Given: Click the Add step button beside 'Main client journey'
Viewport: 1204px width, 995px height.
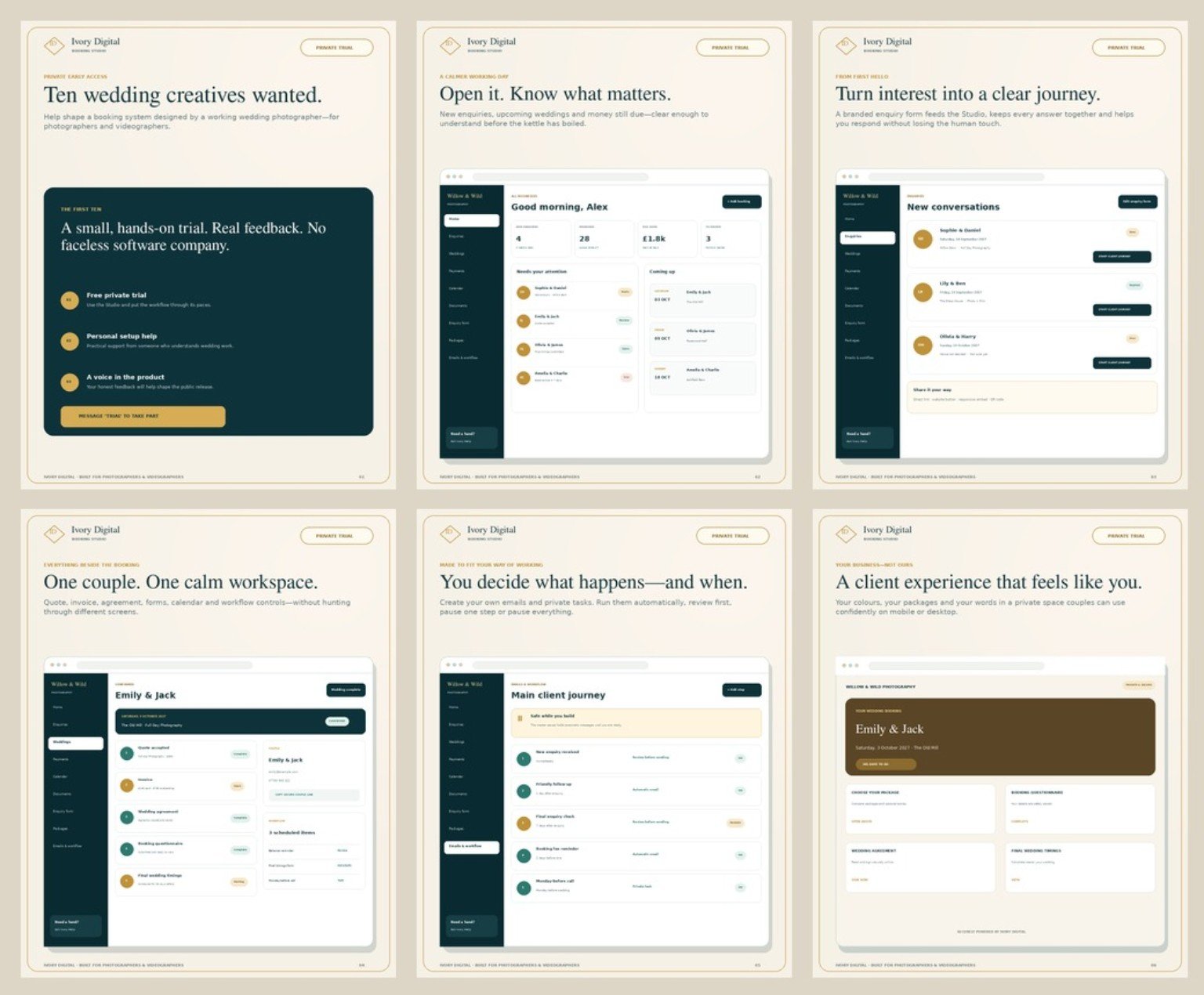Looking at the screenshot, I should (742, 689).
